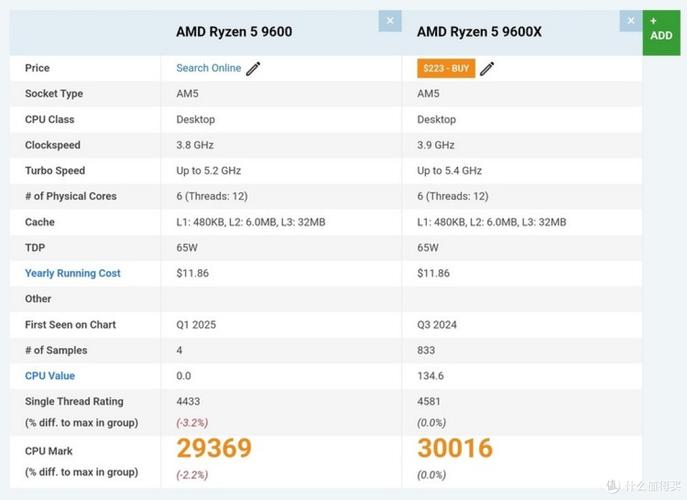Click the 30016 CPU Mark score
Screen dimensions: 687x500
455,448
